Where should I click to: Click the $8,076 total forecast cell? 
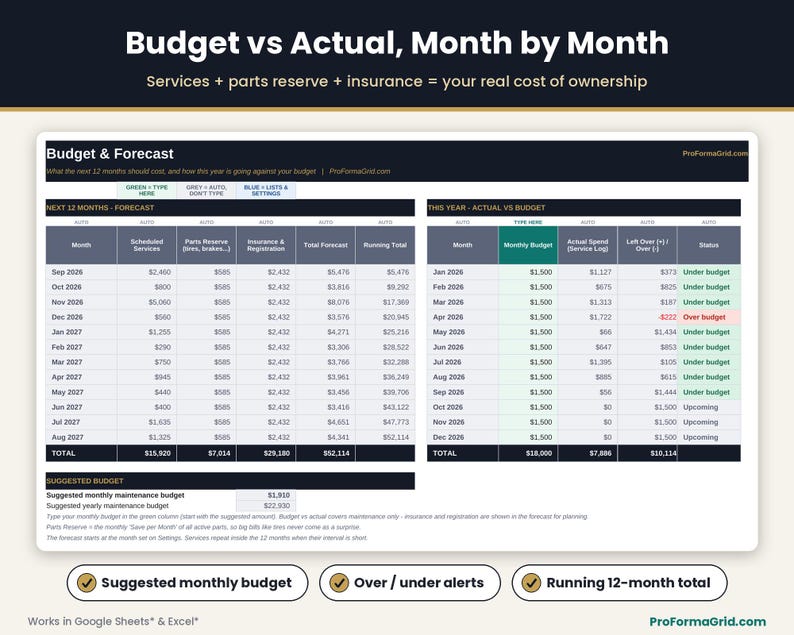point(326,302)
